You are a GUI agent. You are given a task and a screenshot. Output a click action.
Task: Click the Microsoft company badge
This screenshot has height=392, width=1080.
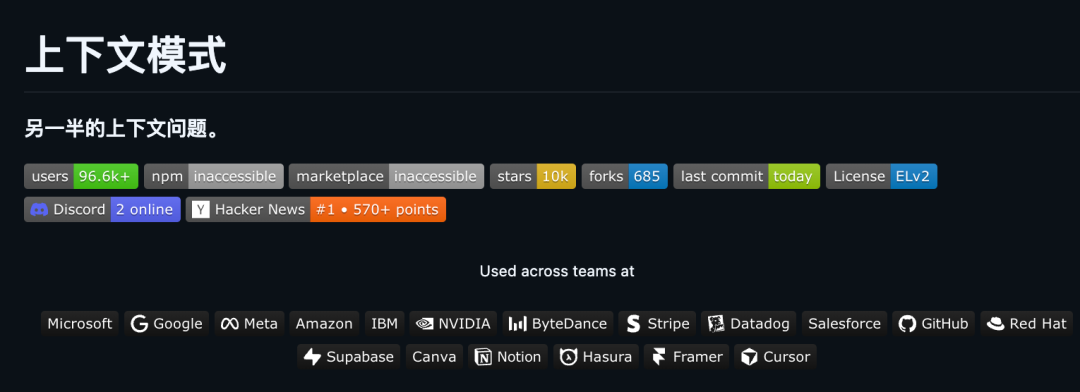(x=80, y=324)
